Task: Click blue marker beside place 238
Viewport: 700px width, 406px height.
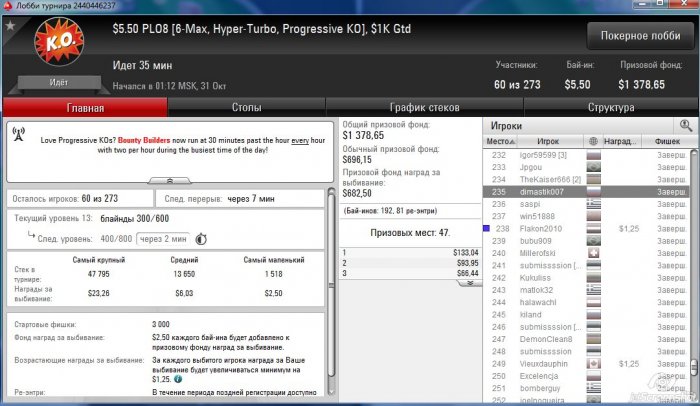Action: 487,228
